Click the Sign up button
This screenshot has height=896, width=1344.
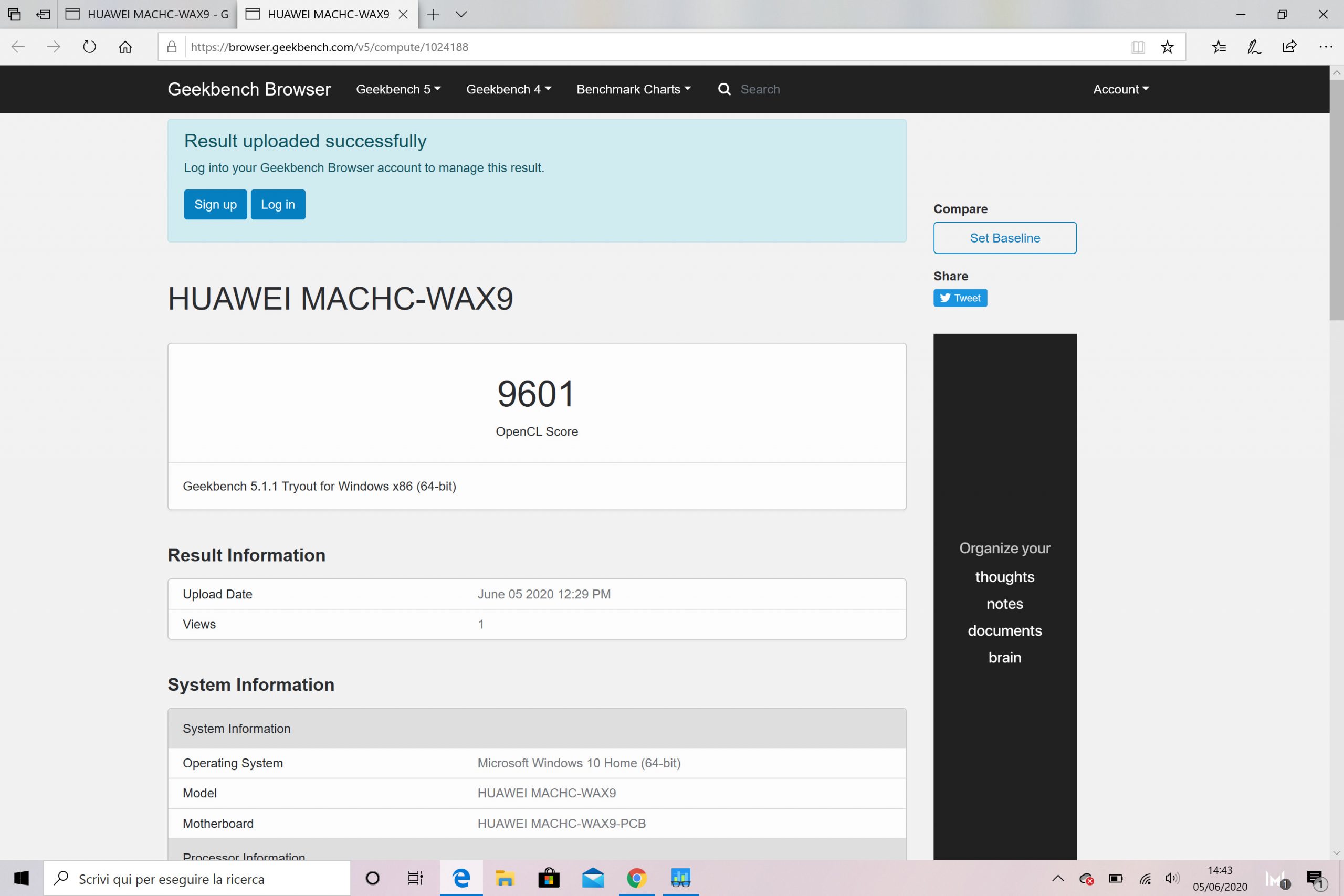click(x=215, y=205)
